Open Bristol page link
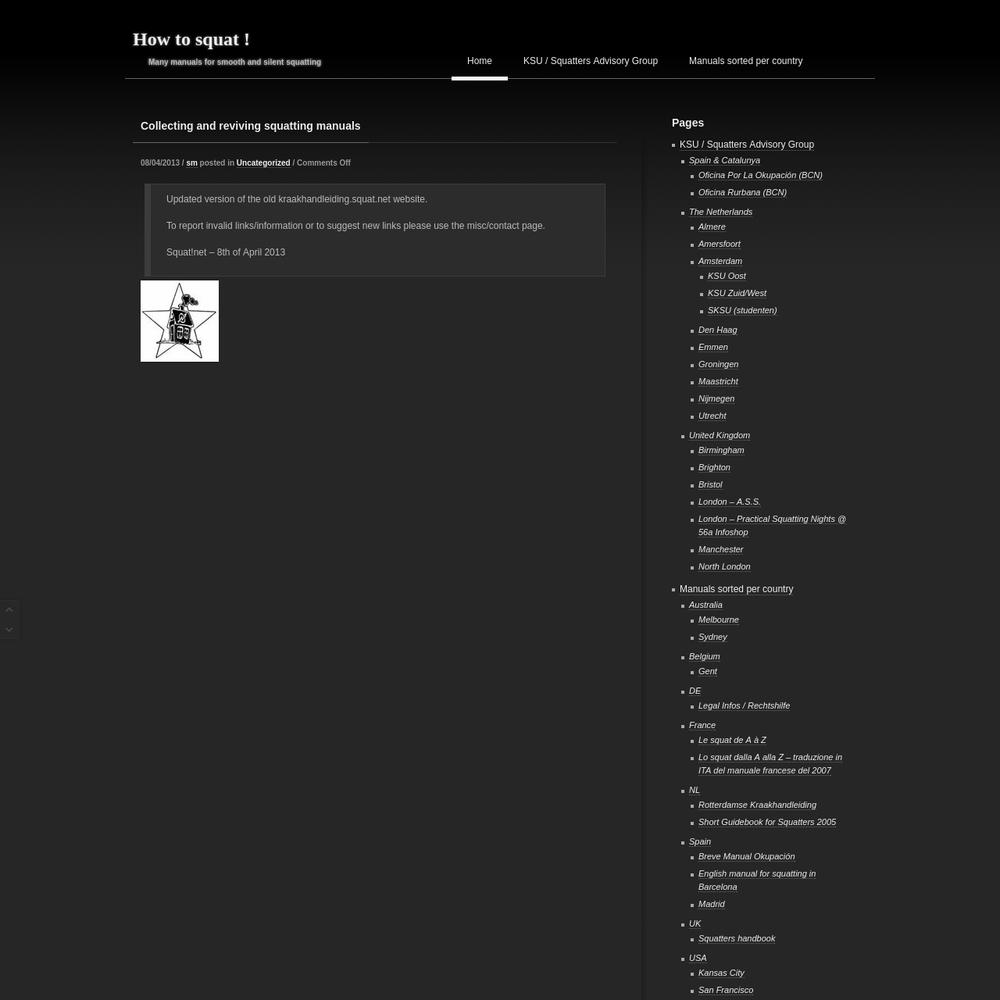Image resolution: width=1000 pixels, height=1000 pixels. click(x=710, y=485)
